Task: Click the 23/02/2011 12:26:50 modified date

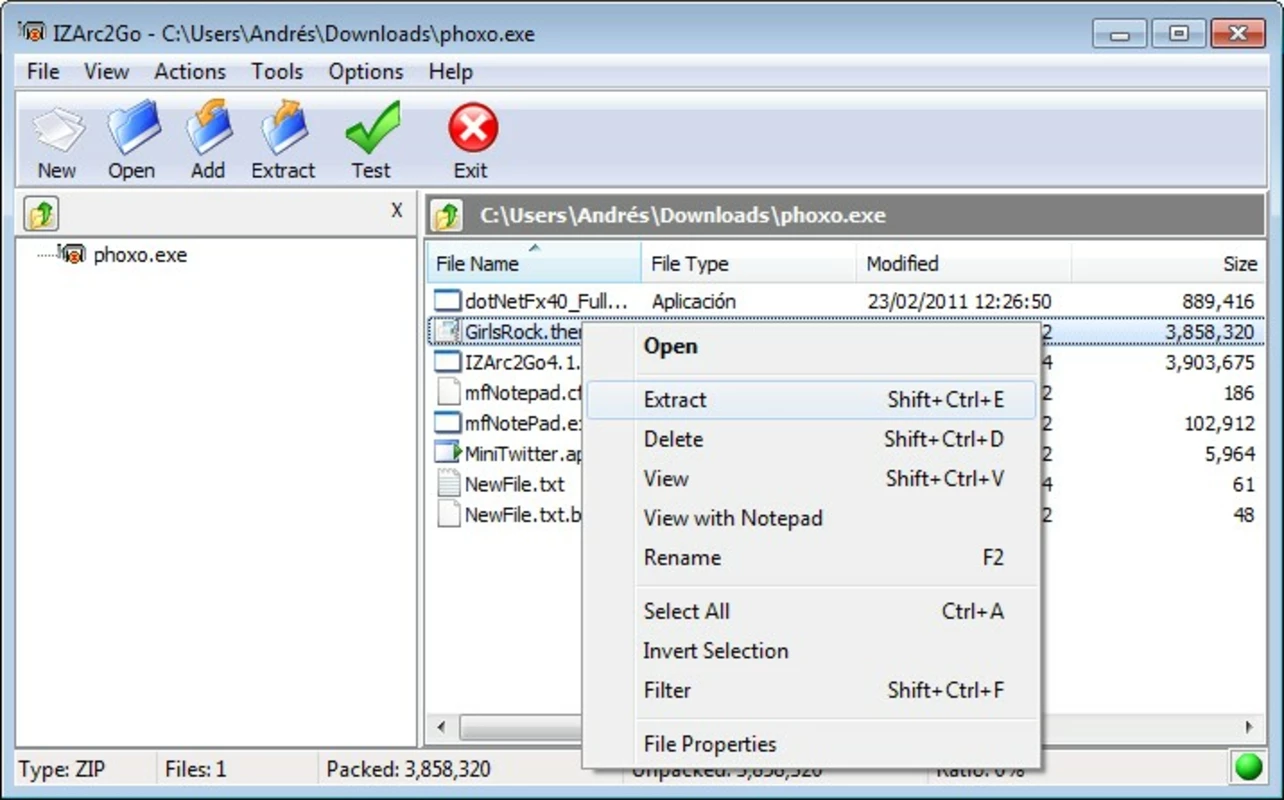Action: pyautogui.click(x=959, y=301)
